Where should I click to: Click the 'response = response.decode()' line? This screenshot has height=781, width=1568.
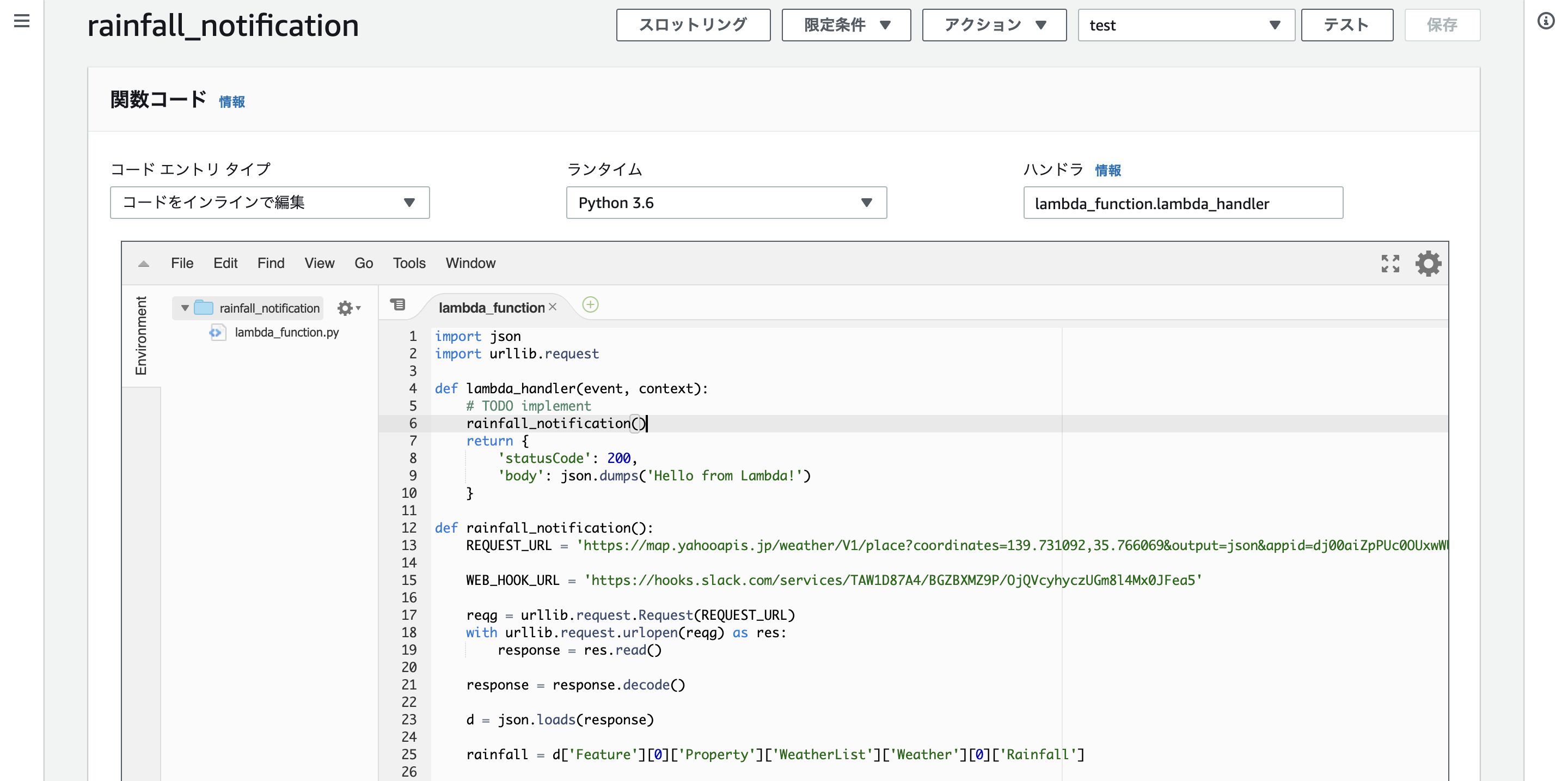[x=576, y=686]
